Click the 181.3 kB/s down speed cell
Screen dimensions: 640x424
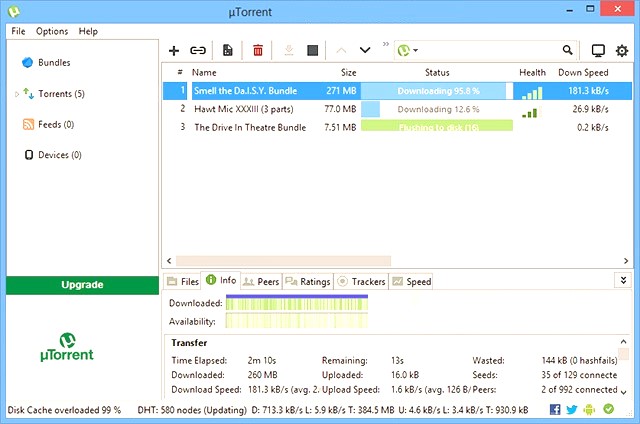(x=588, y=91)
